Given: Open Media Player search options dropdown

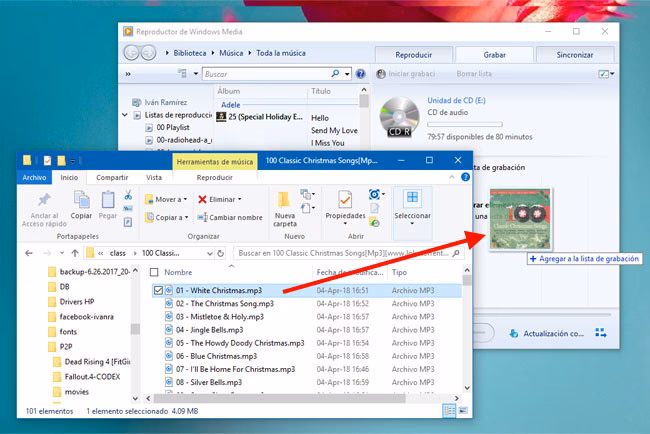Looking at the screenshot, I should pyautogui.click(x=347, y=74).
